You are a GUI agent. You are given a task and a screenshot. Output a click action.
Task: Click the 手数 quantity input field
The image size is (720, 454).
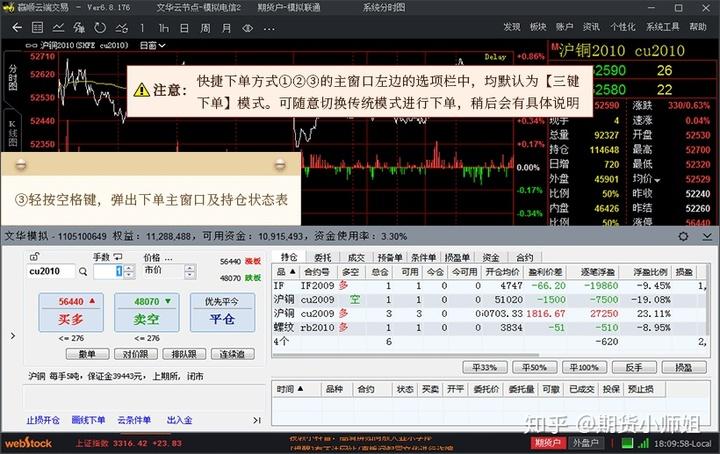click(108, 271)
